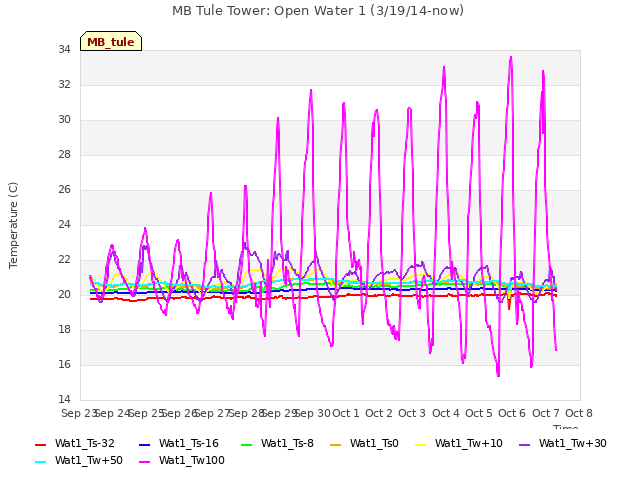Image resolution: width=640 pixels, height=480 pixels.
Task: Click the magenta minimum before Oct 6
Action: pos(498,375)
